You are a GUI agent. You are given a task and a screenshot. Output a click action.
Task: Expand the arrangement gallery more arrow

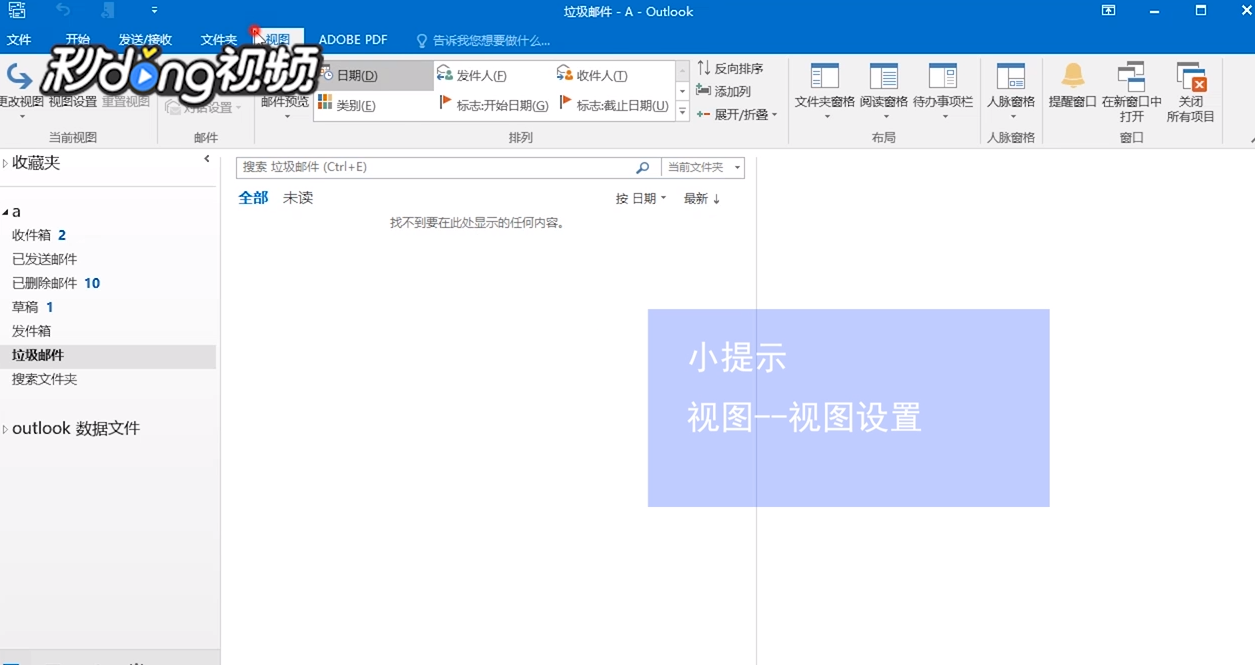(683, 112)
